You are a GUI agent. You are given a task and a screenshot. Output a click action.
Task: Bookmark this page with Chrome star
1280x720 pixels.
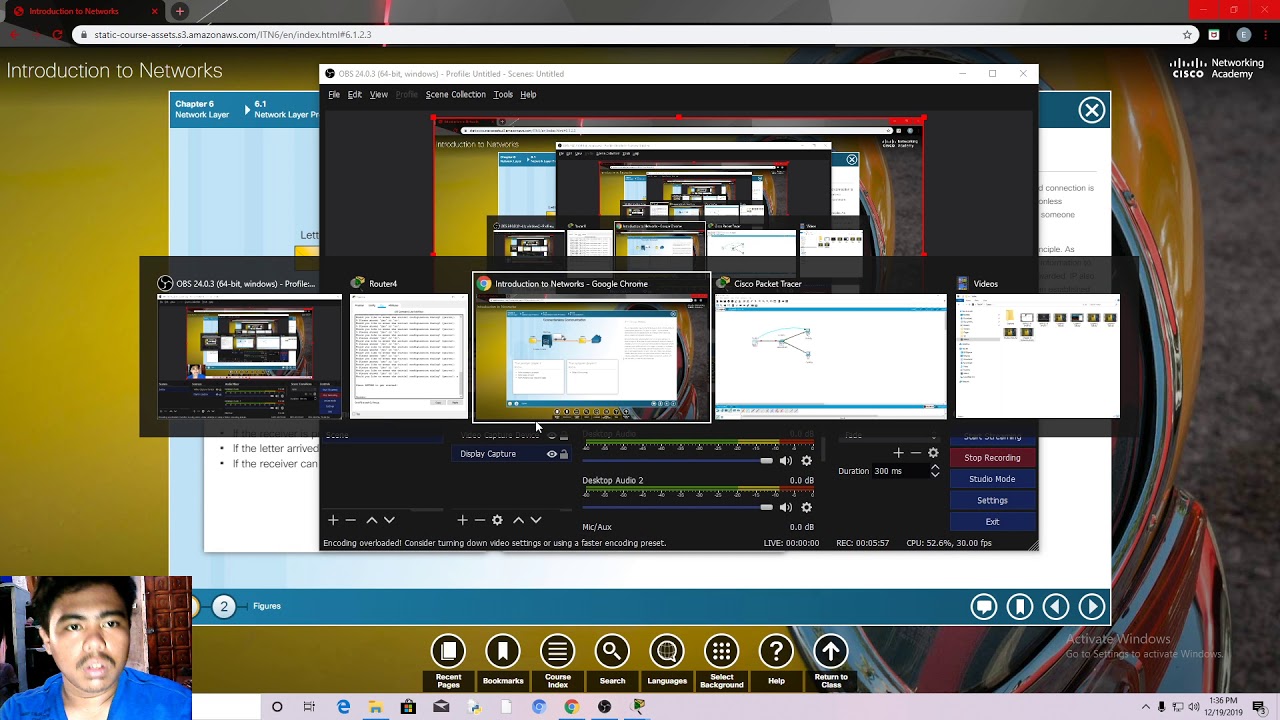point(1187,34)
